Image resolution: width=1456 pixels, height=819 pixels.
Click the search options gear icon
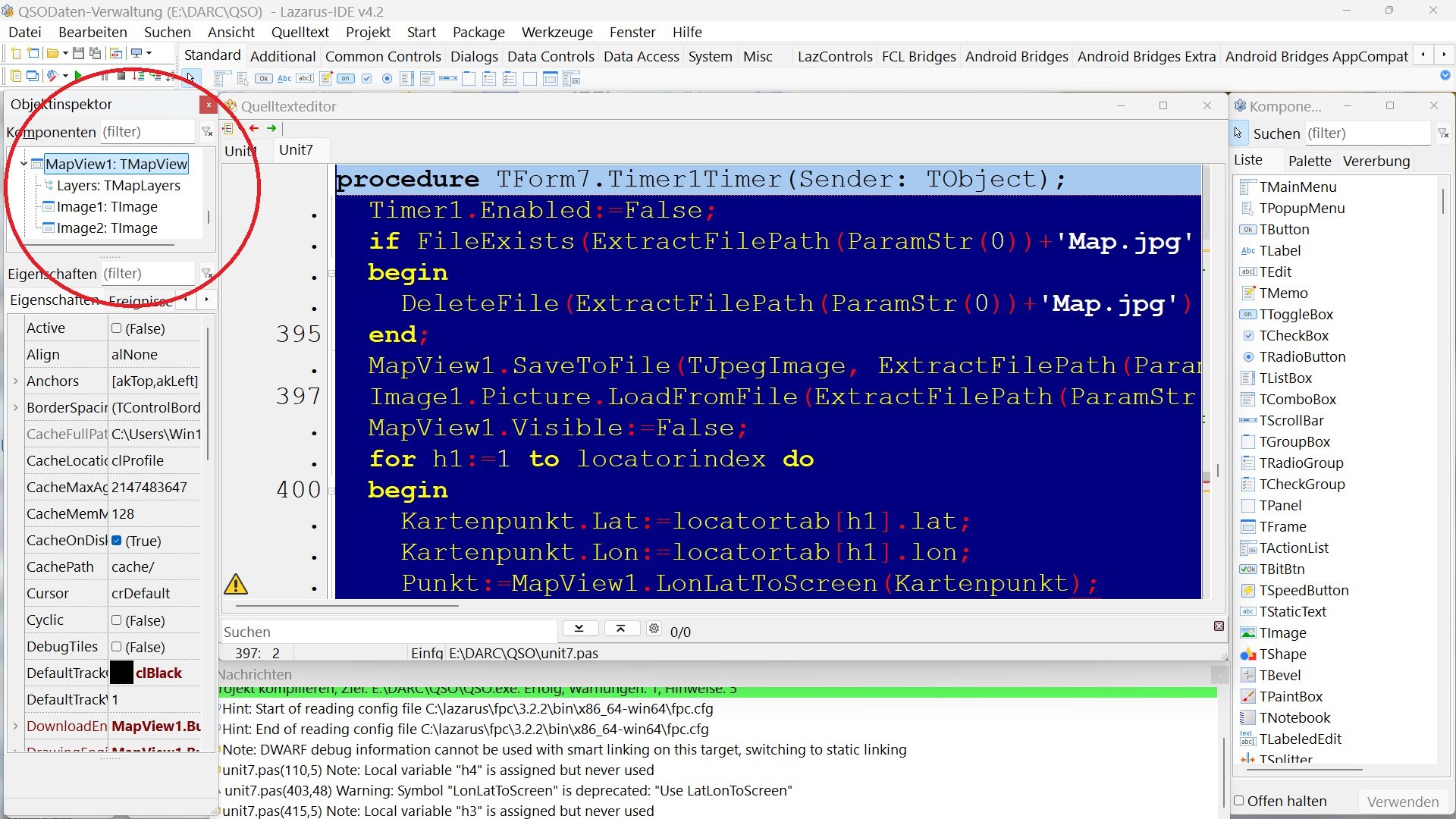coord(654,629)
